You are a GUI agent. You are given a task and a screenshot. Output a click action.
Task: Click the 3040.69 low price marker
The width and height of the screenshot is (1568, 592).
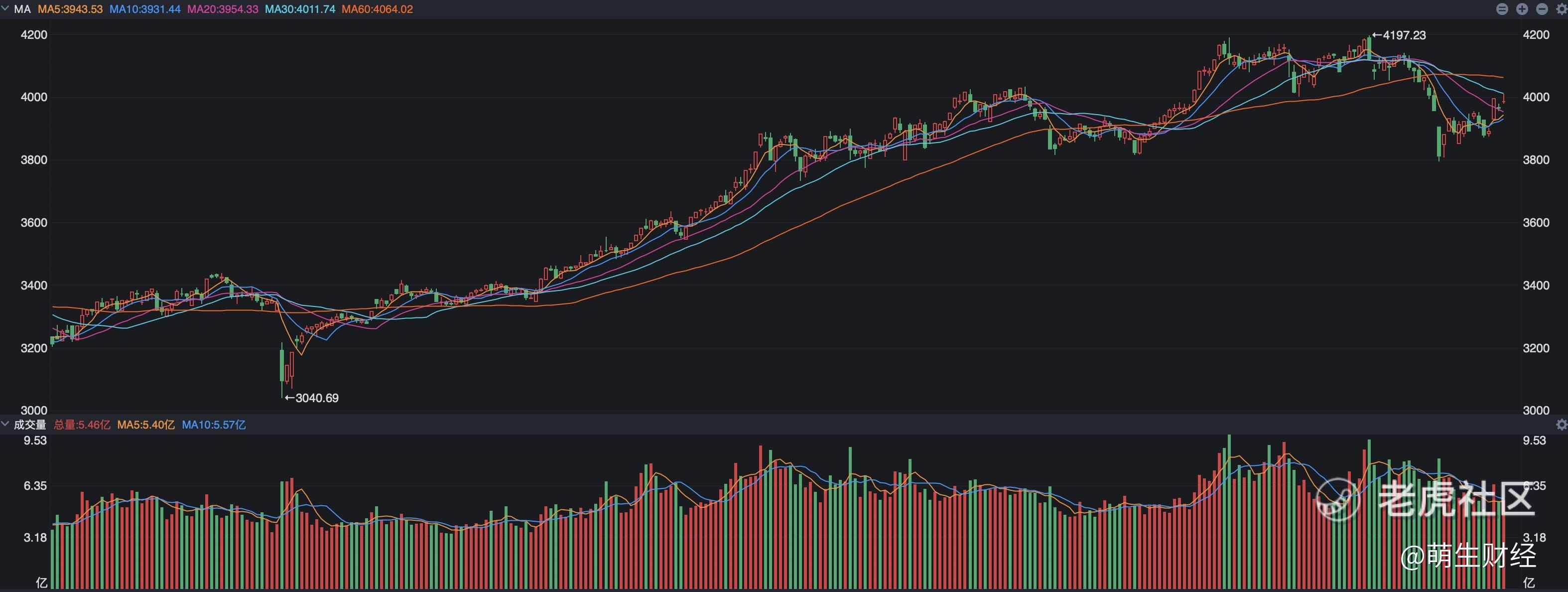click(316, 398)
